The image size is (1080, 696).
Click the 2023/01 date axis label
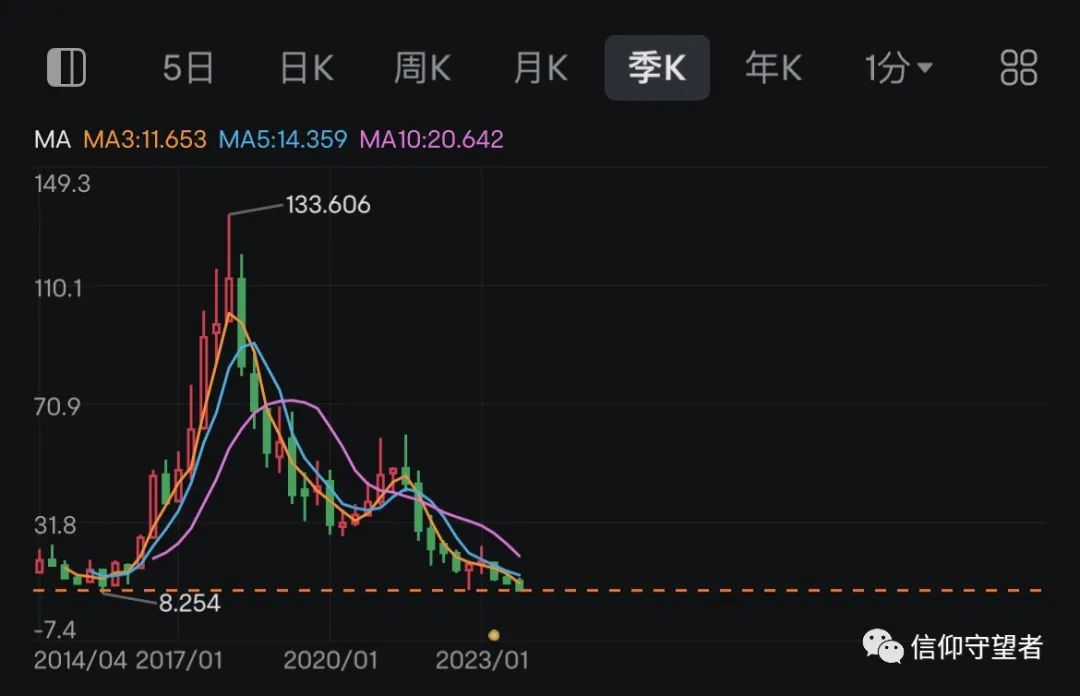pyautogui.click(x=481, y=660)
